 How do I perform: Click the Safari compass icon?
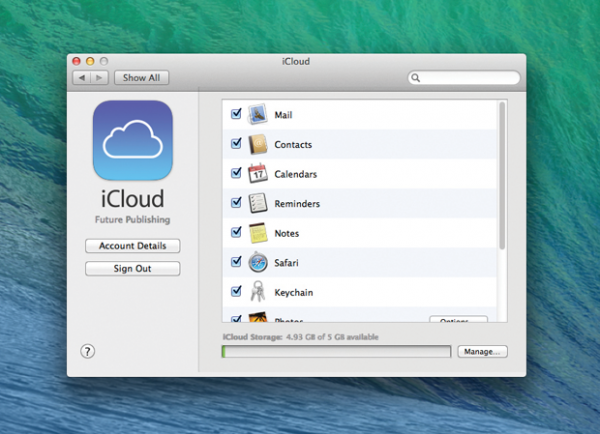(x=258, y=263)
